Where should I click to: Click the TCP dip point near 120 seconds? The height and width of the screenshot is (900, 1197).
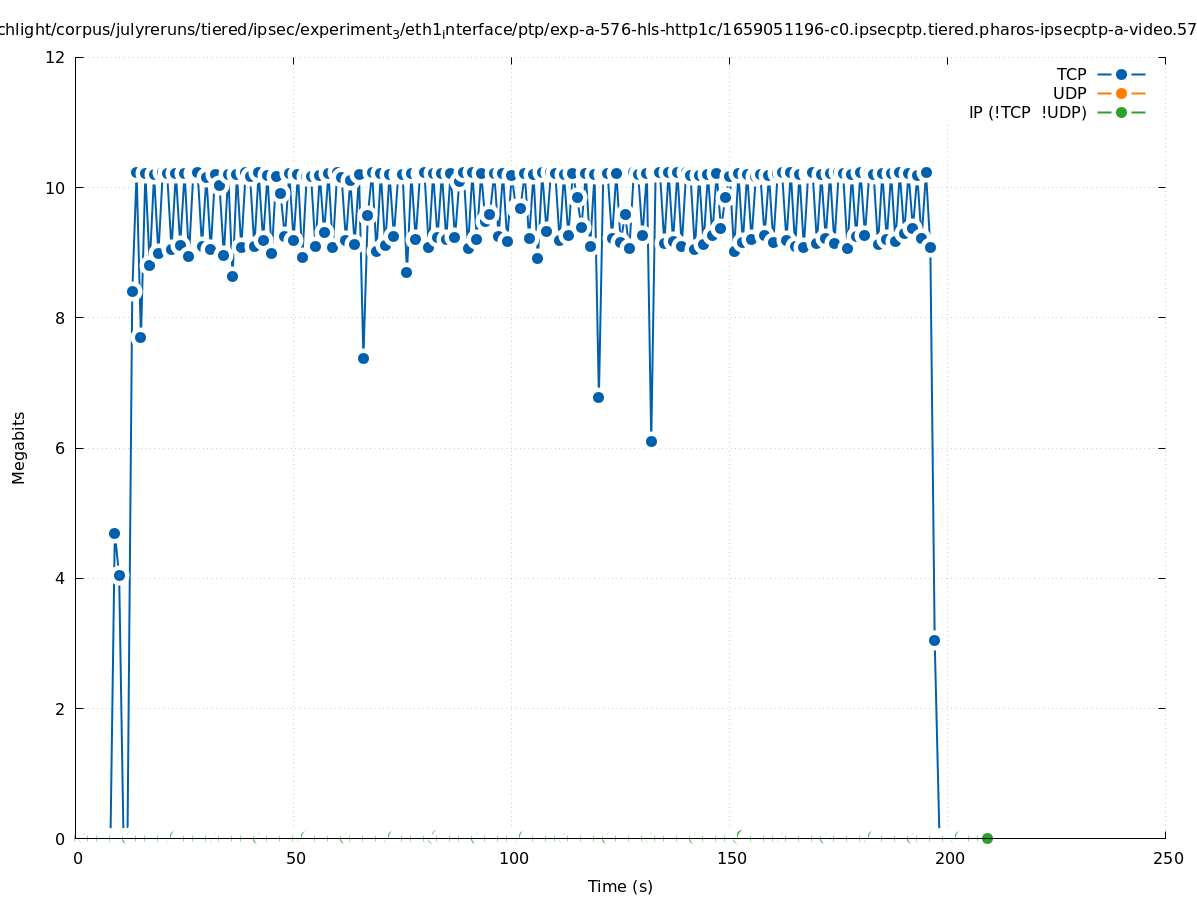(x=598, y=397)
